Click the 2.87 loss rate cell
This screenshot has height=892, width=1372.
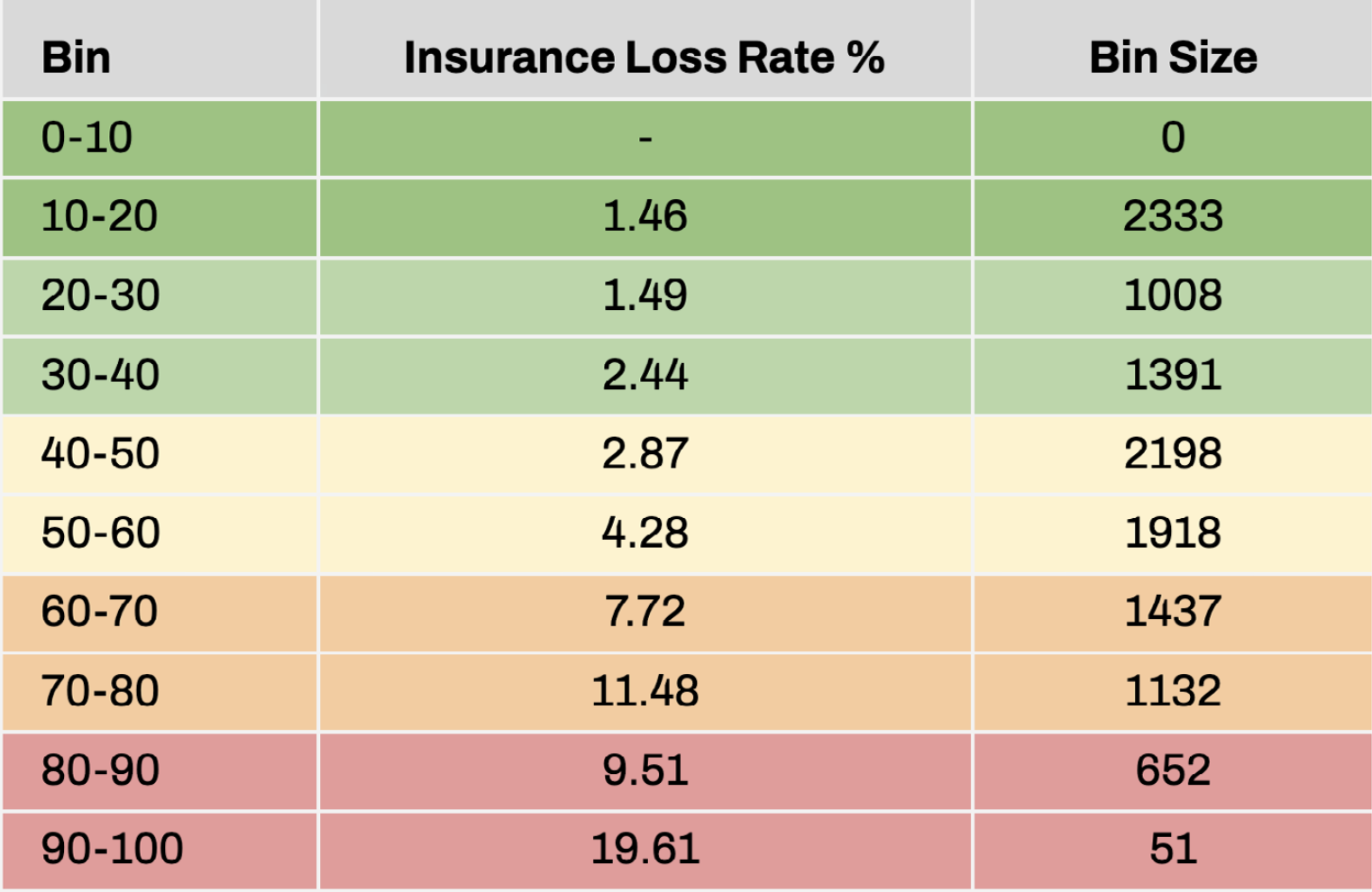tap(645, 453)
